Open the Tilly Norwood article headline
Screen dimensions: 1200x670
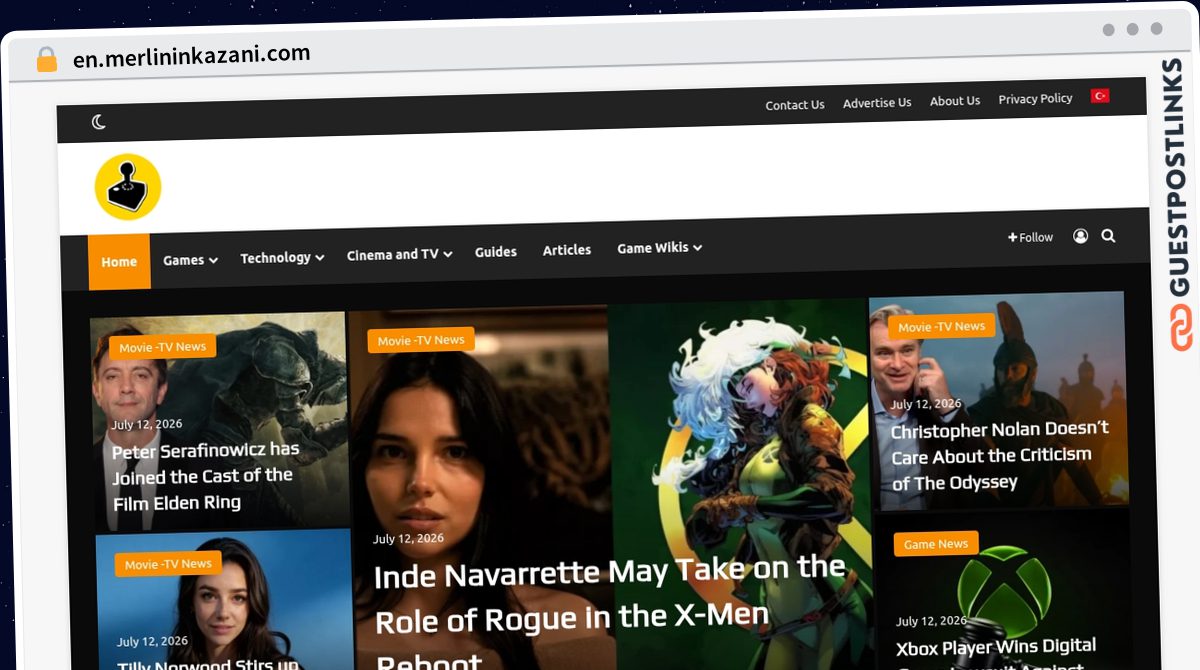point(207,664)
